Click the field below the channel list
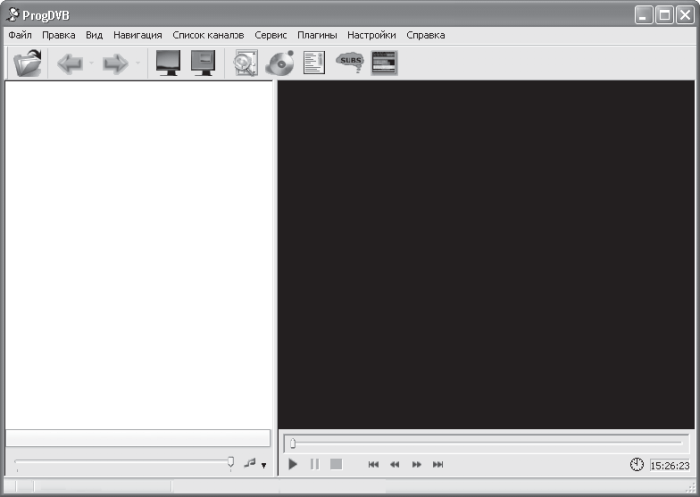This screenshot has height=497, width=700. tap(138, 438)
